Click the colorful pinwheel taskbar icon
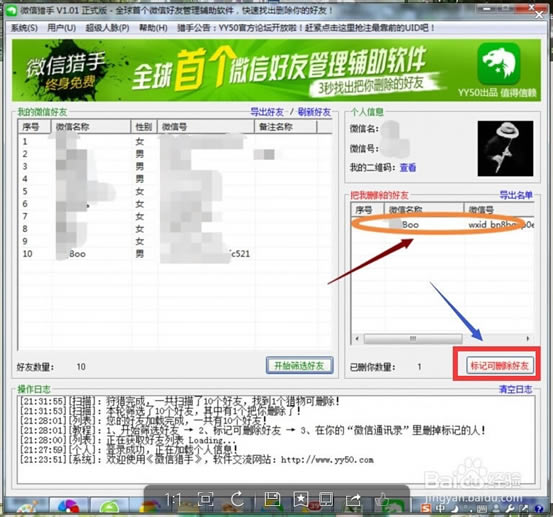This screenshot has height=517, width=553. pyautogui.click(x=69, y=507)
